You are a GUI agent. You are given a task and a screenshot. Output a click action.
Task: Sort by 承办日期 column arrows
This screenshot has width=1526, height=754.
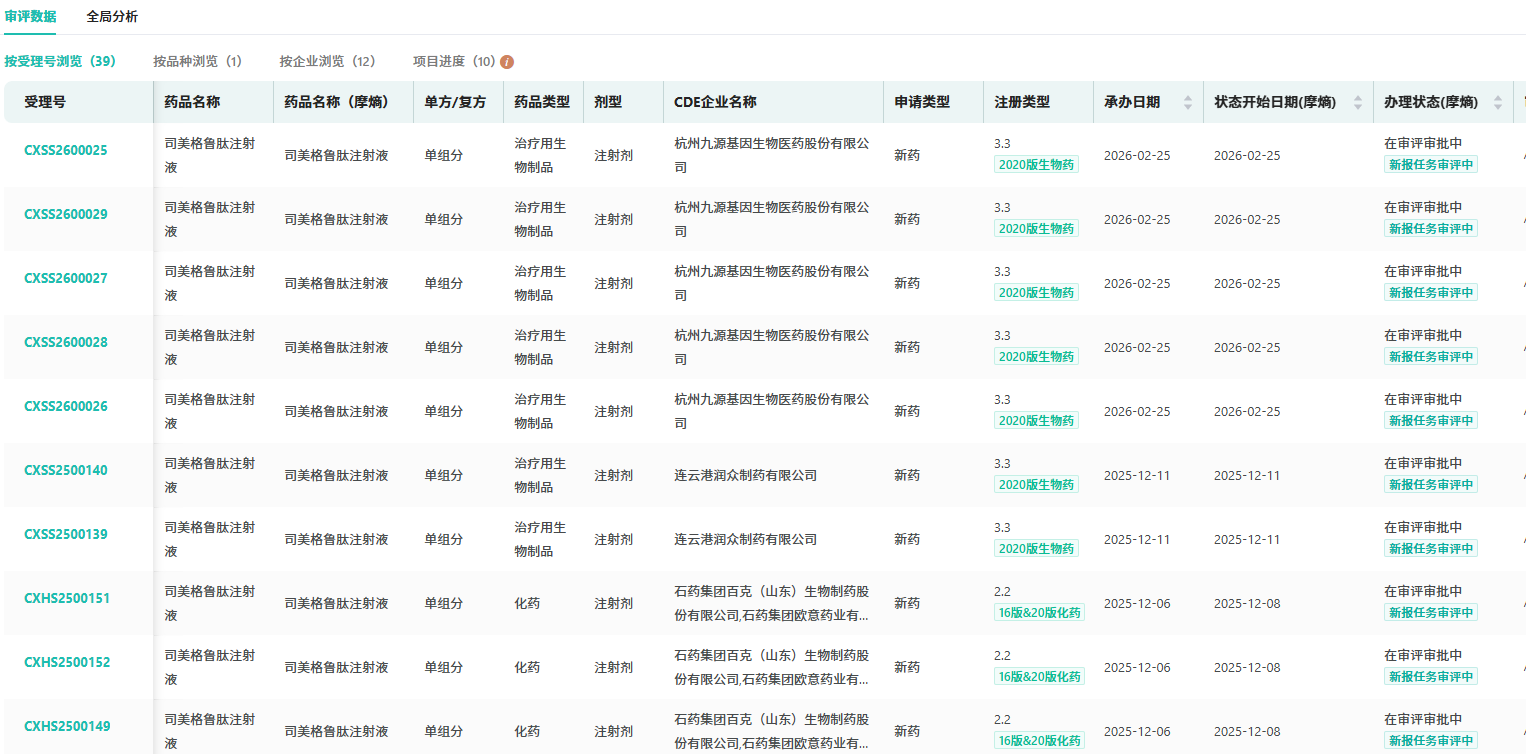pyautogui.click(x=1188, y=102)
